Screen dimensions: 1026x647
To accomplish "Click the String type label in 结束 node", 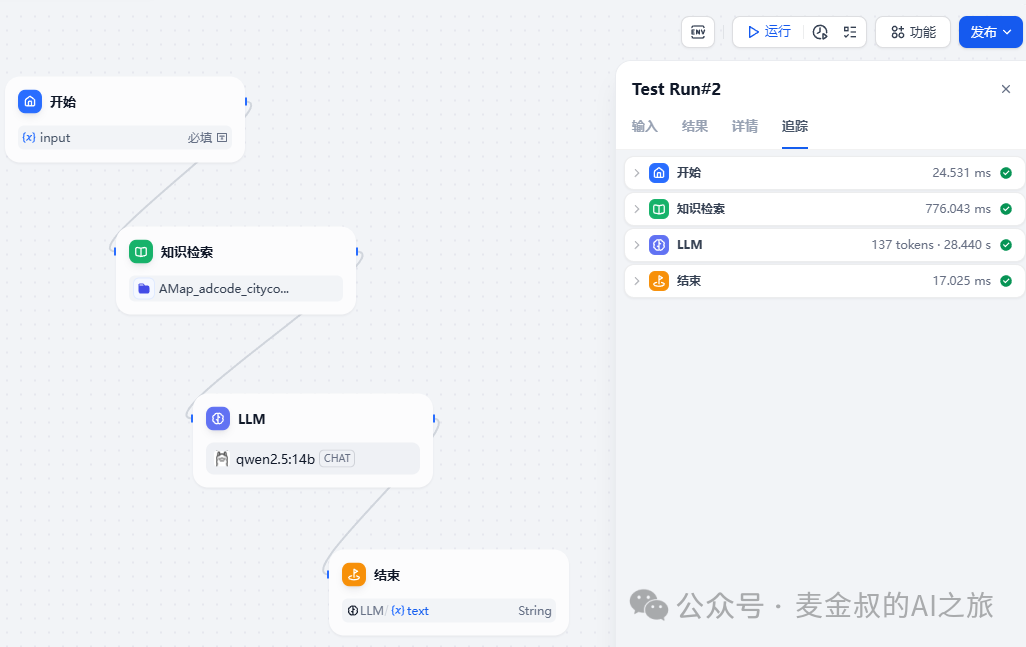I will click(x=535, y=610).
